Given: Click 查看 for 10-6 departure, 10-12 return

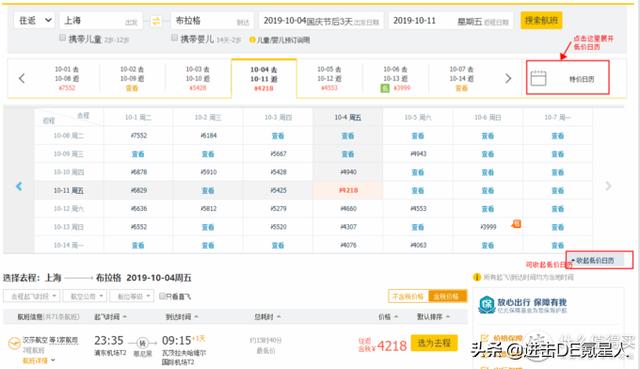Looking at the screenshot, I should click(x=488, y=209).
